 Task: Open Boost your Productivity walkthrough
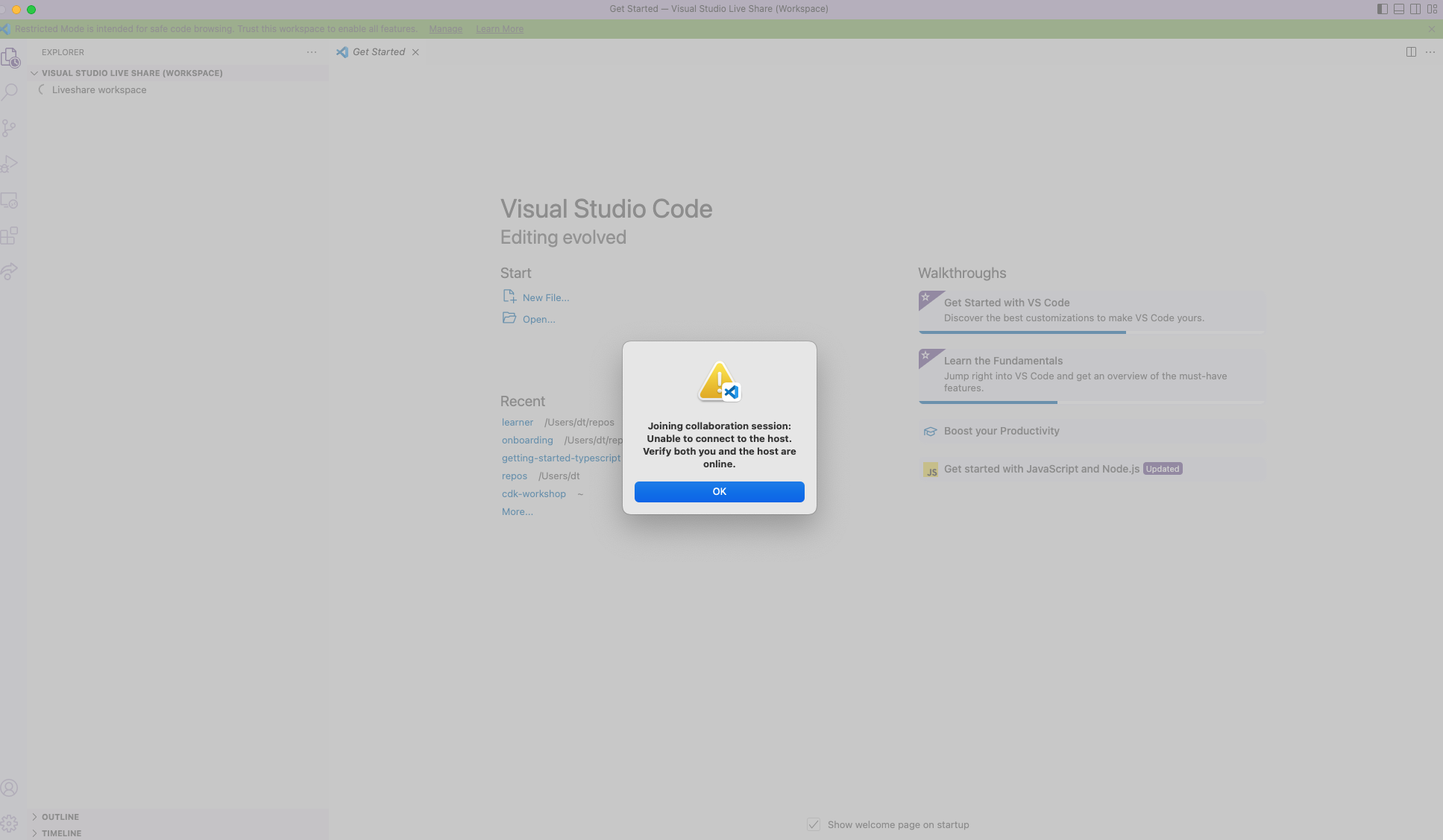tap(1092, 431)
